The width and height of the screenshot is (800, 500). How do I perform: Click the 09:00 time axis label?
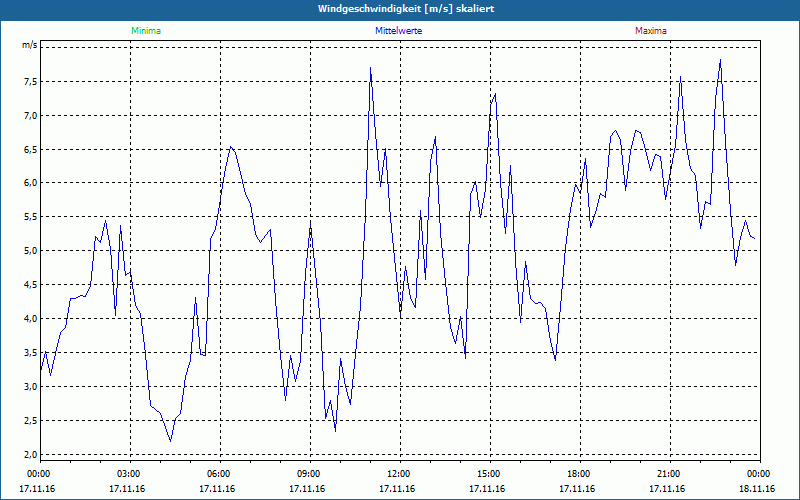(x=307, y=474)
